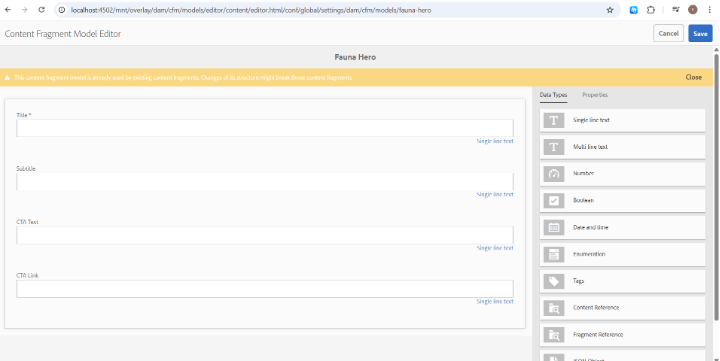Save the content fragment model
This screenshot has height=361, width=720.
[700, 34]
